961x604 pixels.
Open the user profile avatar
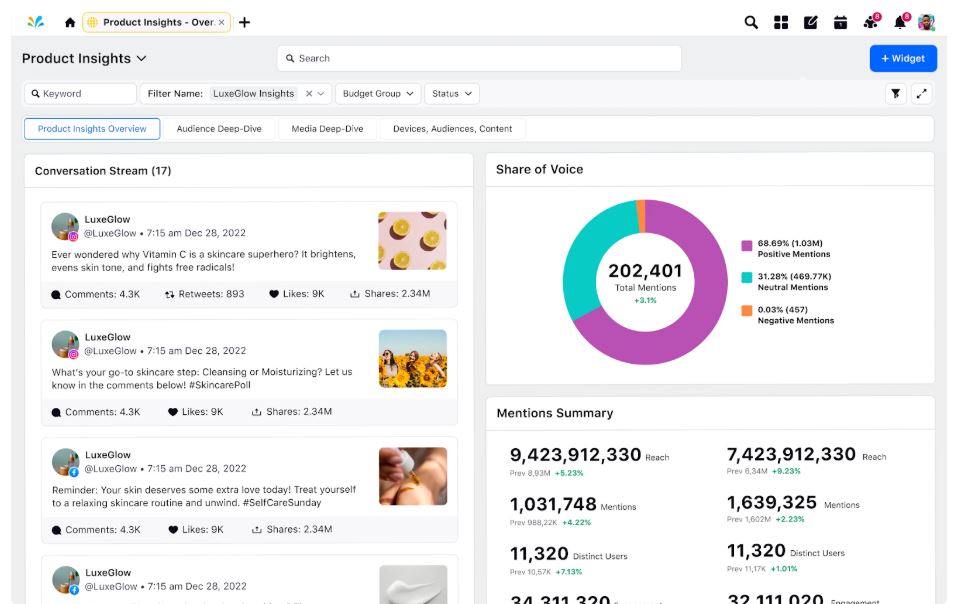coord(926,23)
